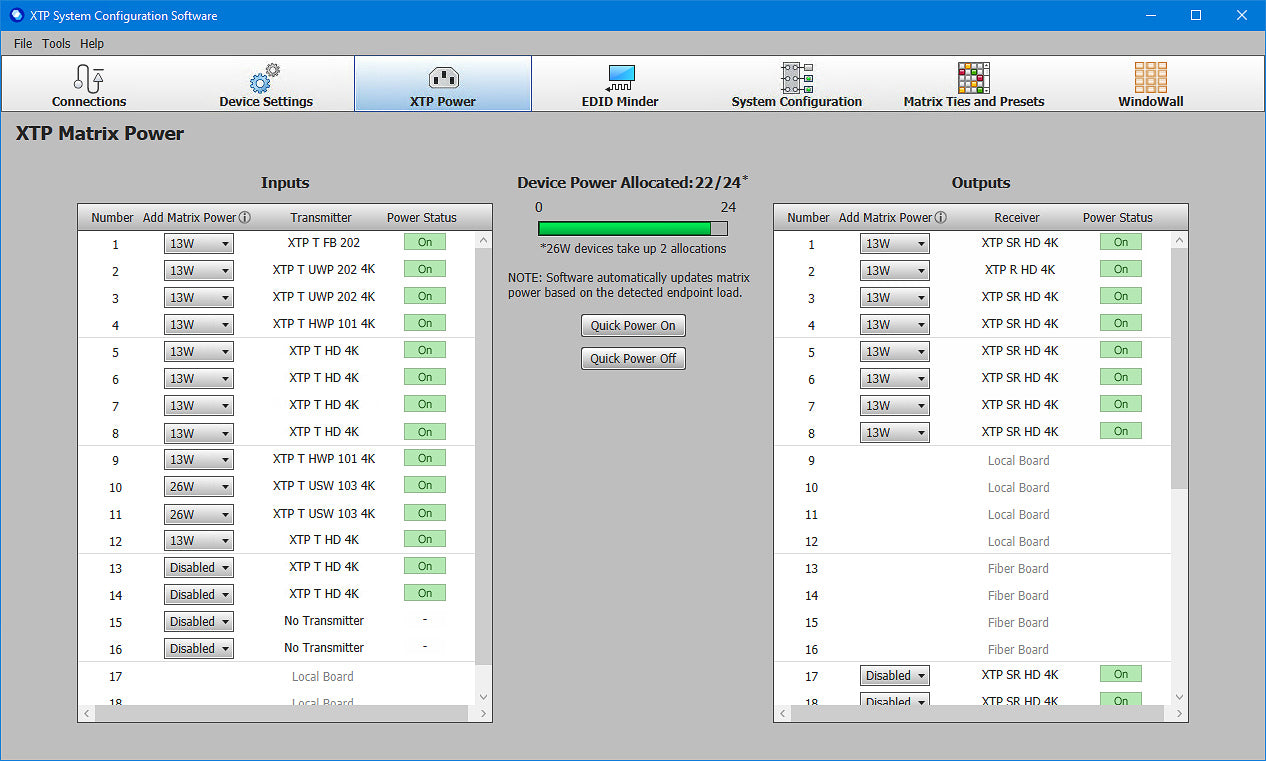Image resolution: width=1266 pixels, height=761 pixels.
Task: Open the 26W dropdown for input 10
Action: point(199,487)
